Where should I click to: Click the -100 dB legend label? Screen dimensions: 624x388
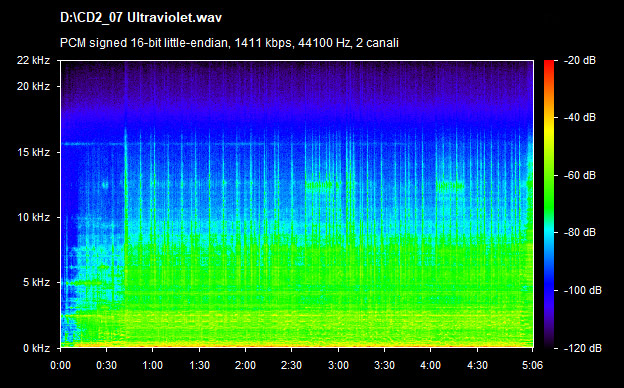coord(582,290)
